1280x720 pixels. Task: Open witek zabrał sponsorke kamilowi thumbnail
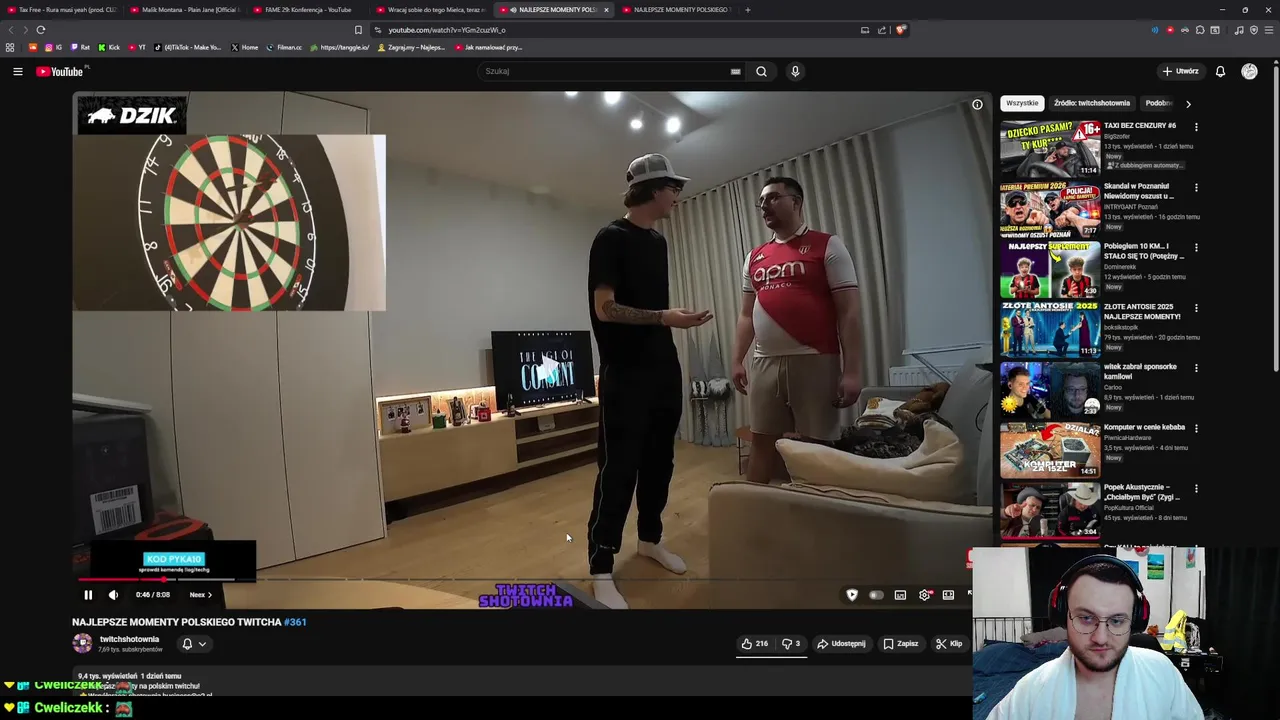tap(1050, 389)
